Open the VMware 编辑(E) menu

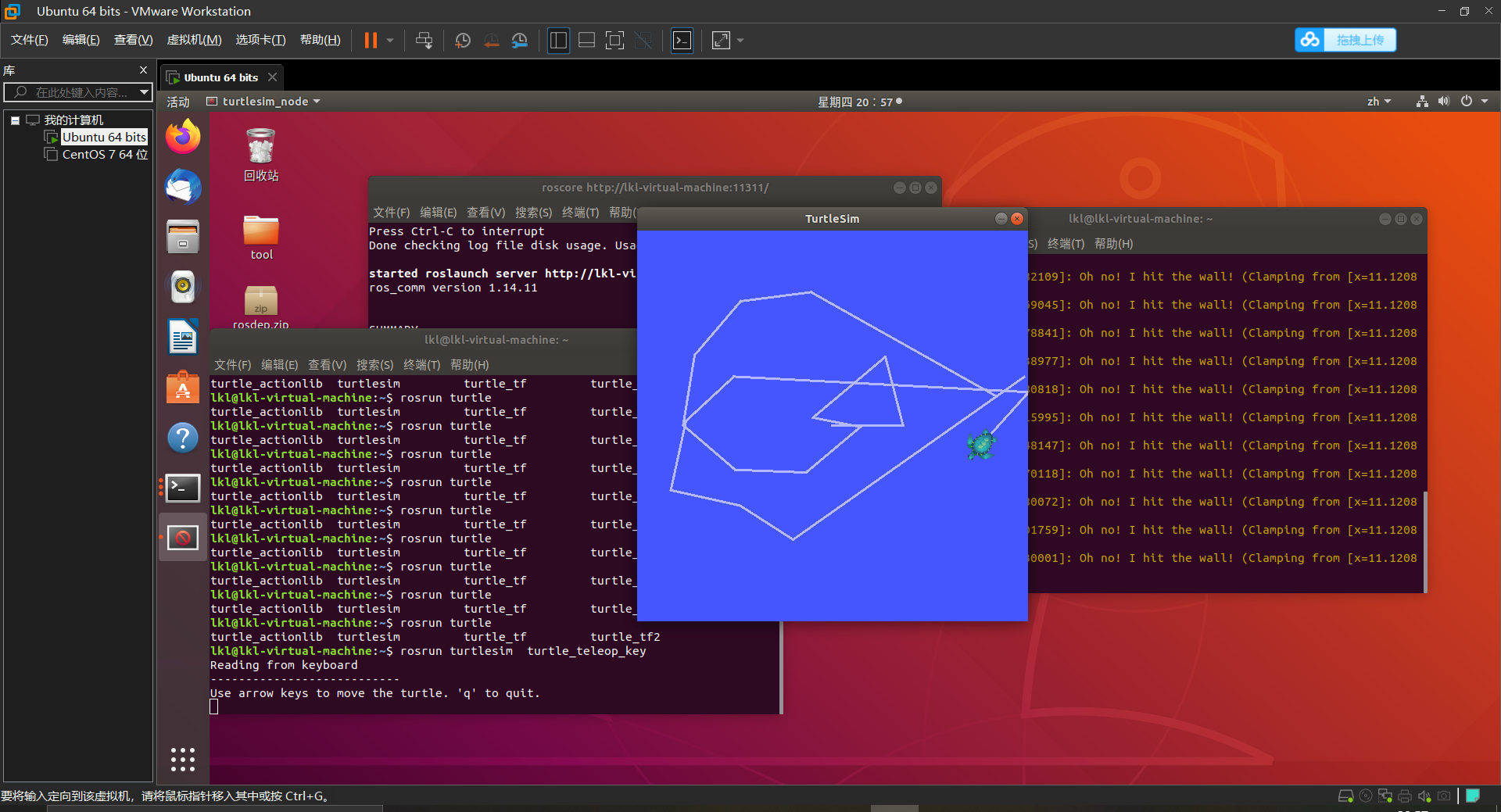click(81, 40)
